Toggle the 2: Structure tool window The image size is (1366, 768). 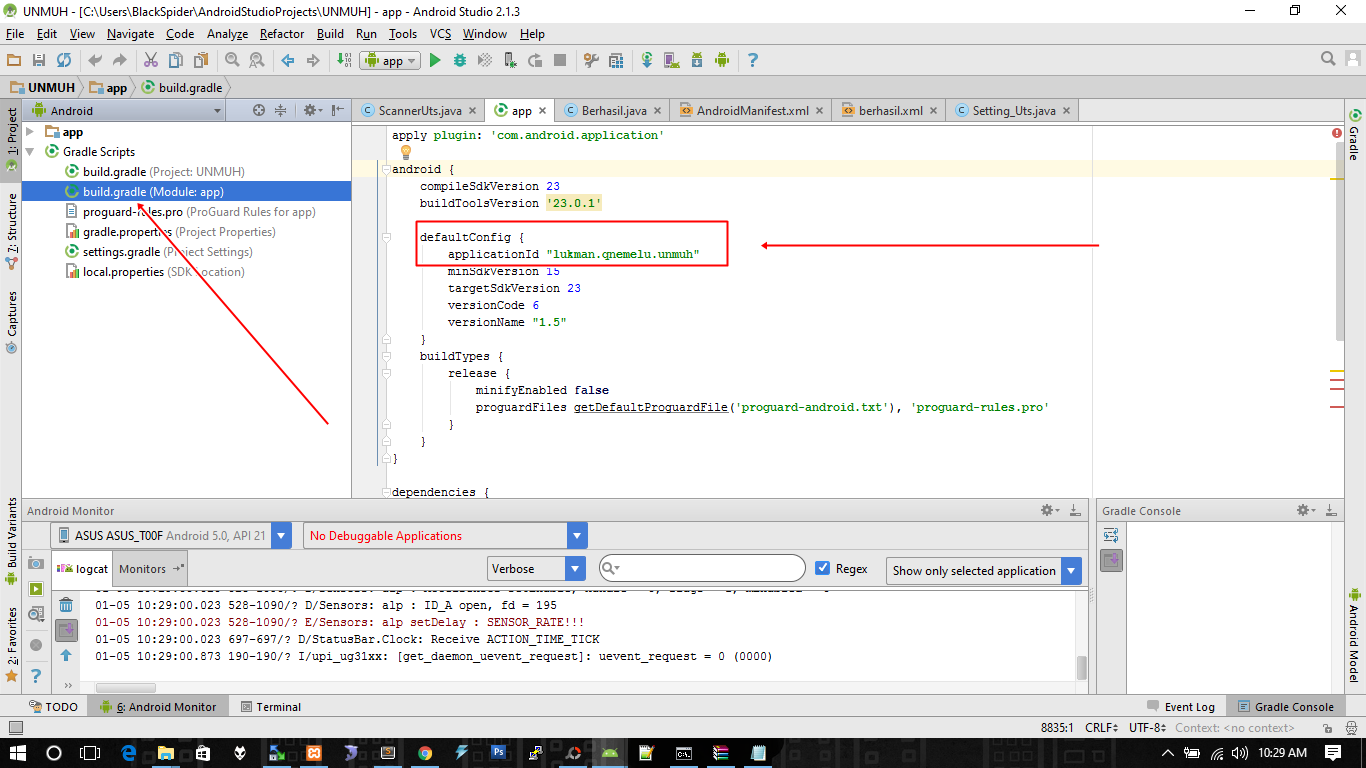coord(11,231)
